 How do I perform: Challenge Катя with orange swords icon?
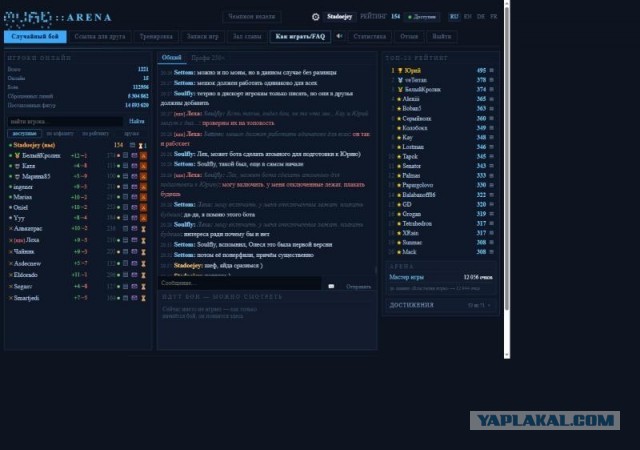coord(143,166)
